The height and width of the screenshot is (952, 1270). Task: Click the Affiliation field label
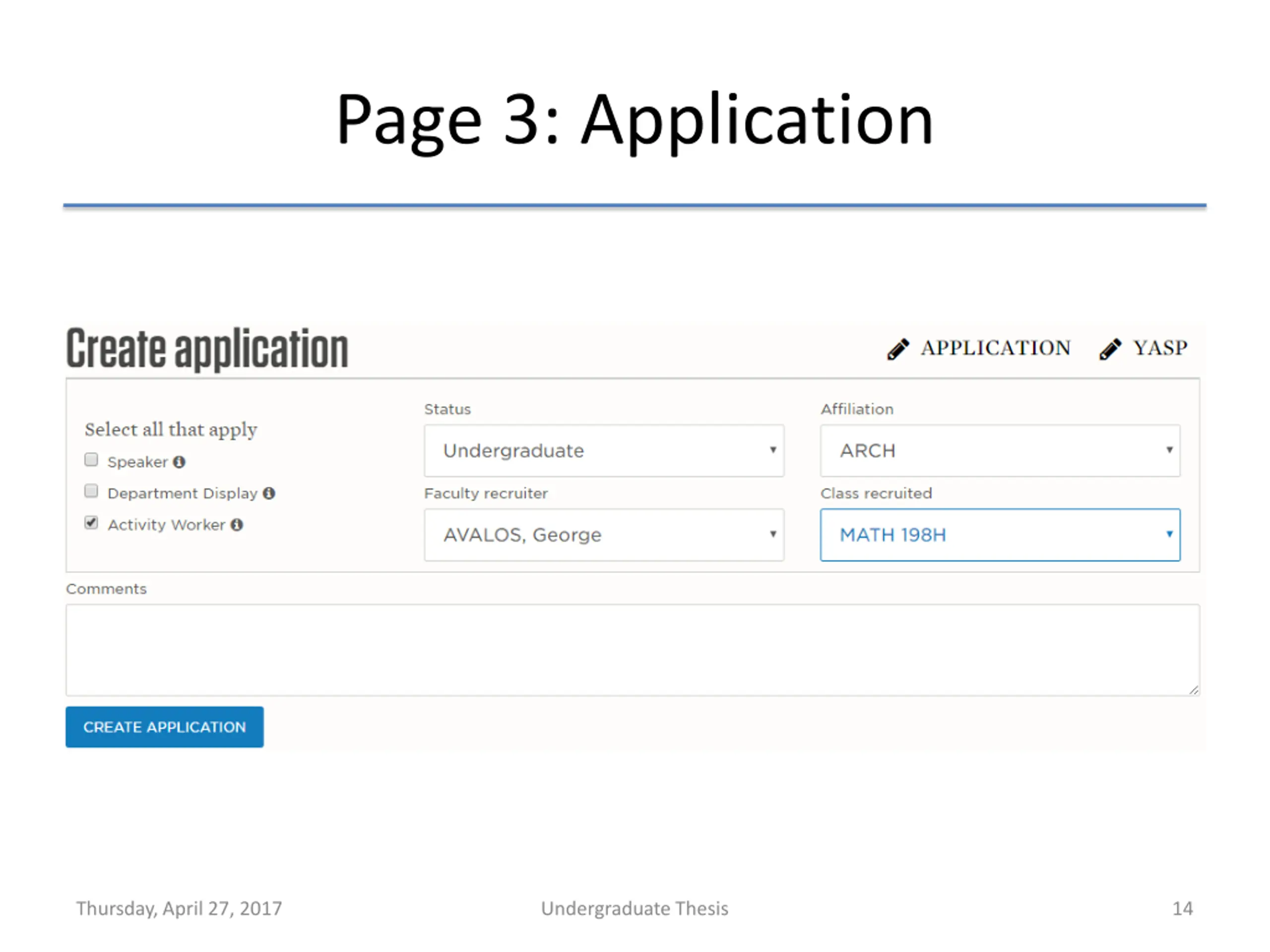pos(857,409)
